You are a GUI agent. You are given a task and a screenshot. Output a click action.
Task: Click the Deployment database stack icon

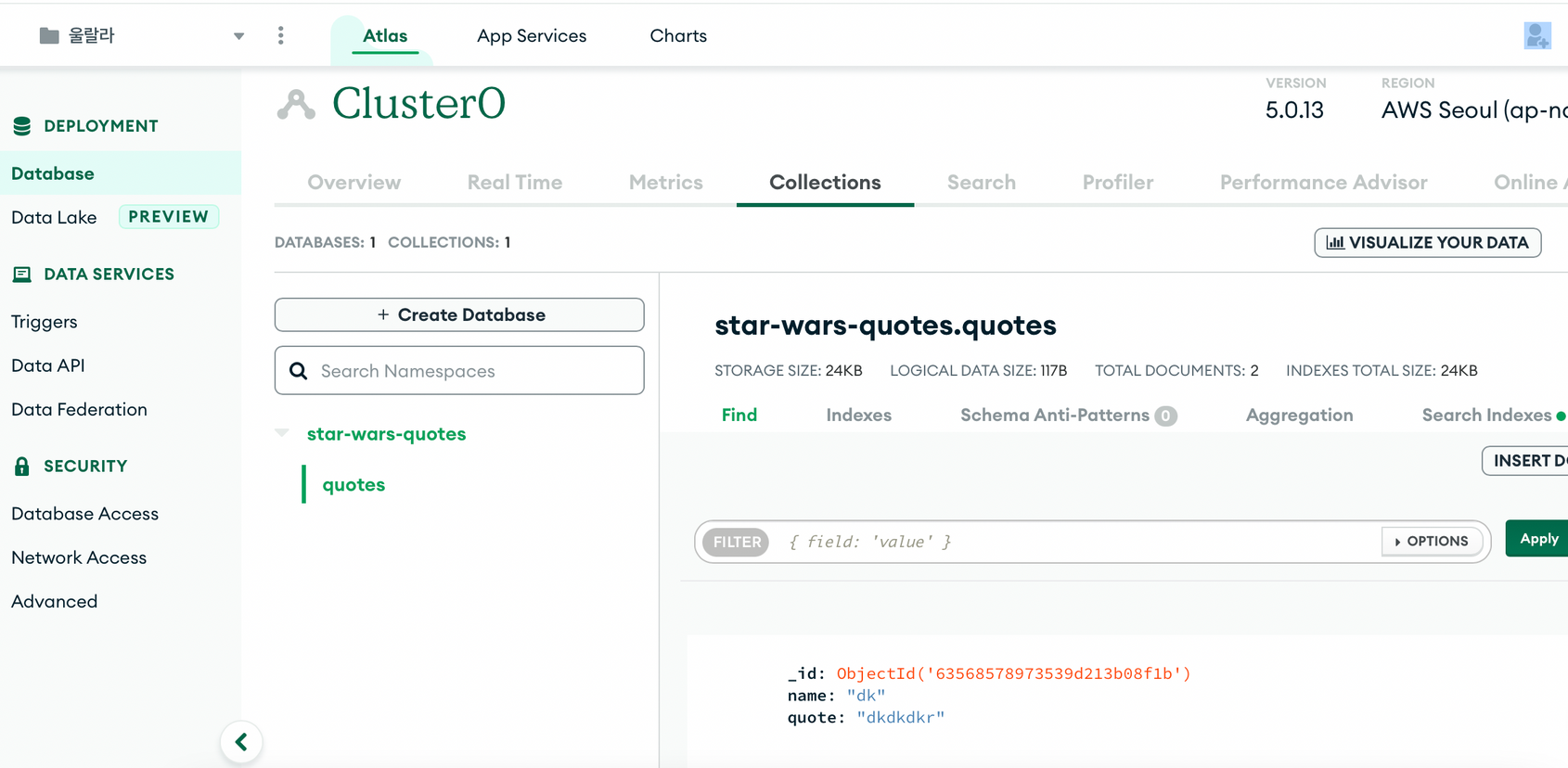[x=22, y=126]
